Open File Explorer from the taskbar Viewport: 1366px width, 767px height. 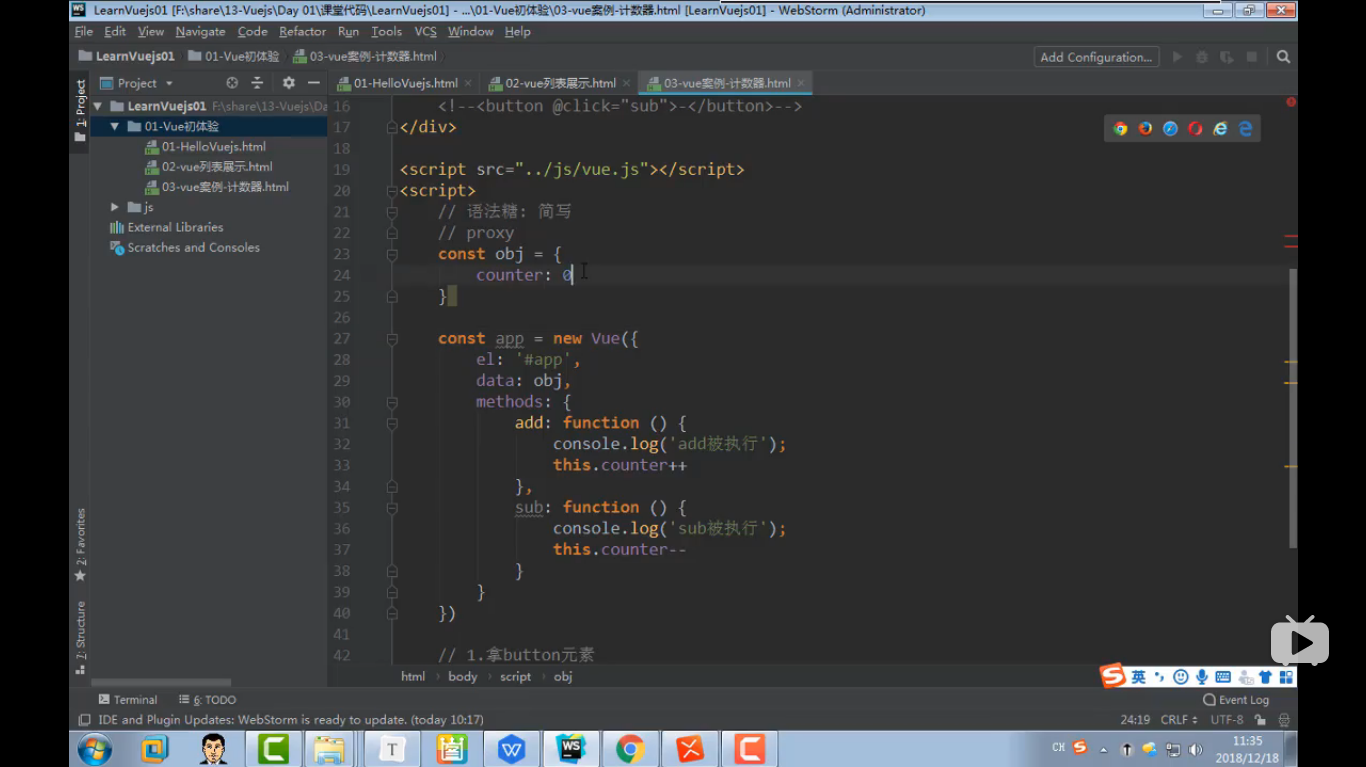[x=329, y=748]
